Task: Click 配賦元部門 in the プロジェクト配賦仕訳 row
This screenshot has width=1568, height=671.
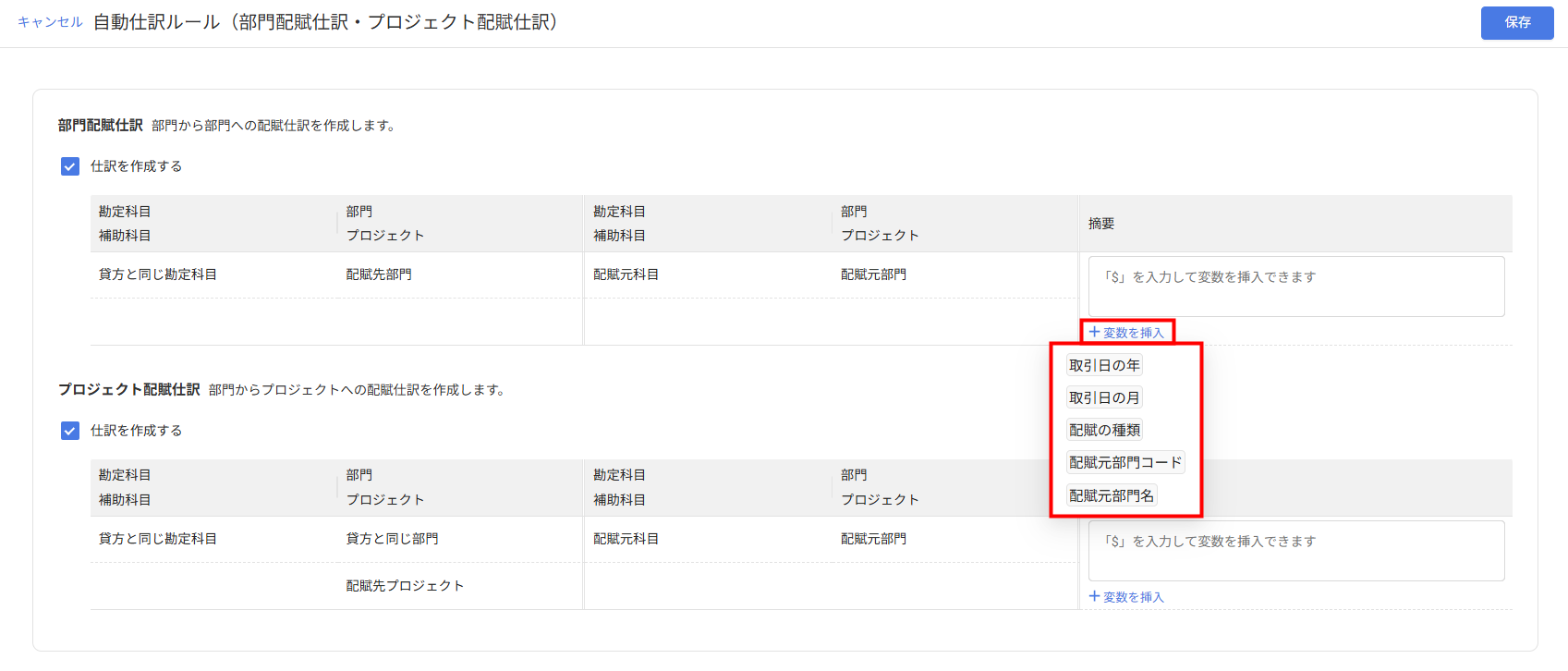Action: 873,539
